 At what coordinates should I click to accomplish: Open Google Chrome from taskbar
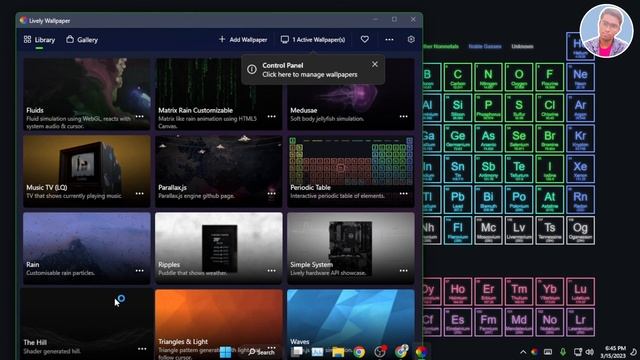[359, 352]
